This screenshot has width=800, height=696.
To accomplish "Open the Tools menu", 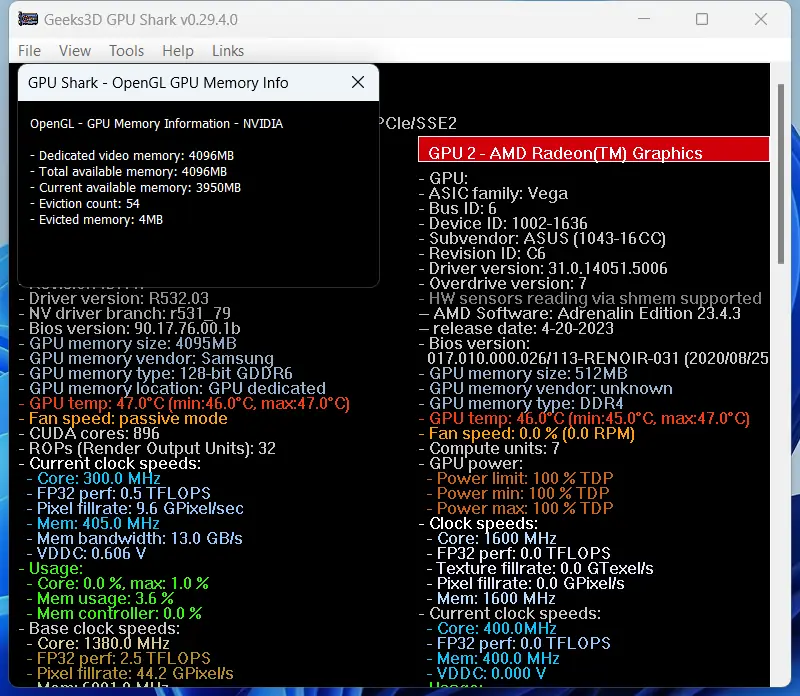I will 126,51.
